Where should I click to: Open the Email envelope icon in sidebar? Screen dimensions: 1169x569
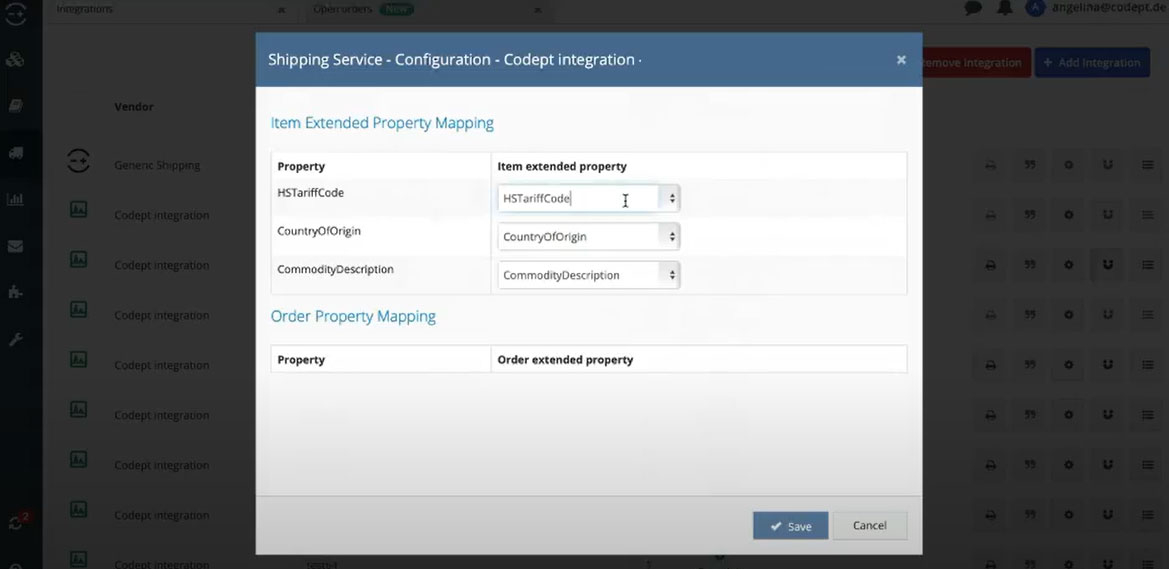[x=15, y=247]
